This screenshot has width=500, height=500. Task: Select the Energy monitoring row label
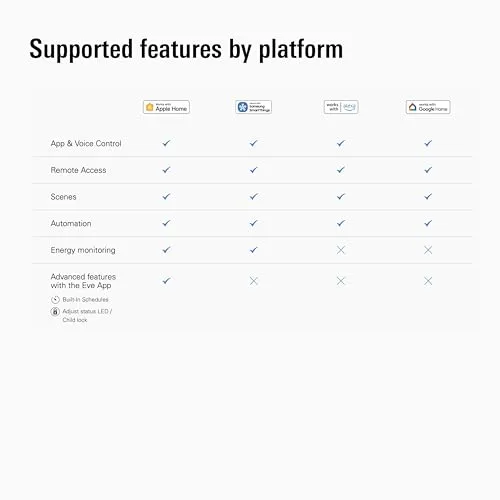click(x=83, y=250)
